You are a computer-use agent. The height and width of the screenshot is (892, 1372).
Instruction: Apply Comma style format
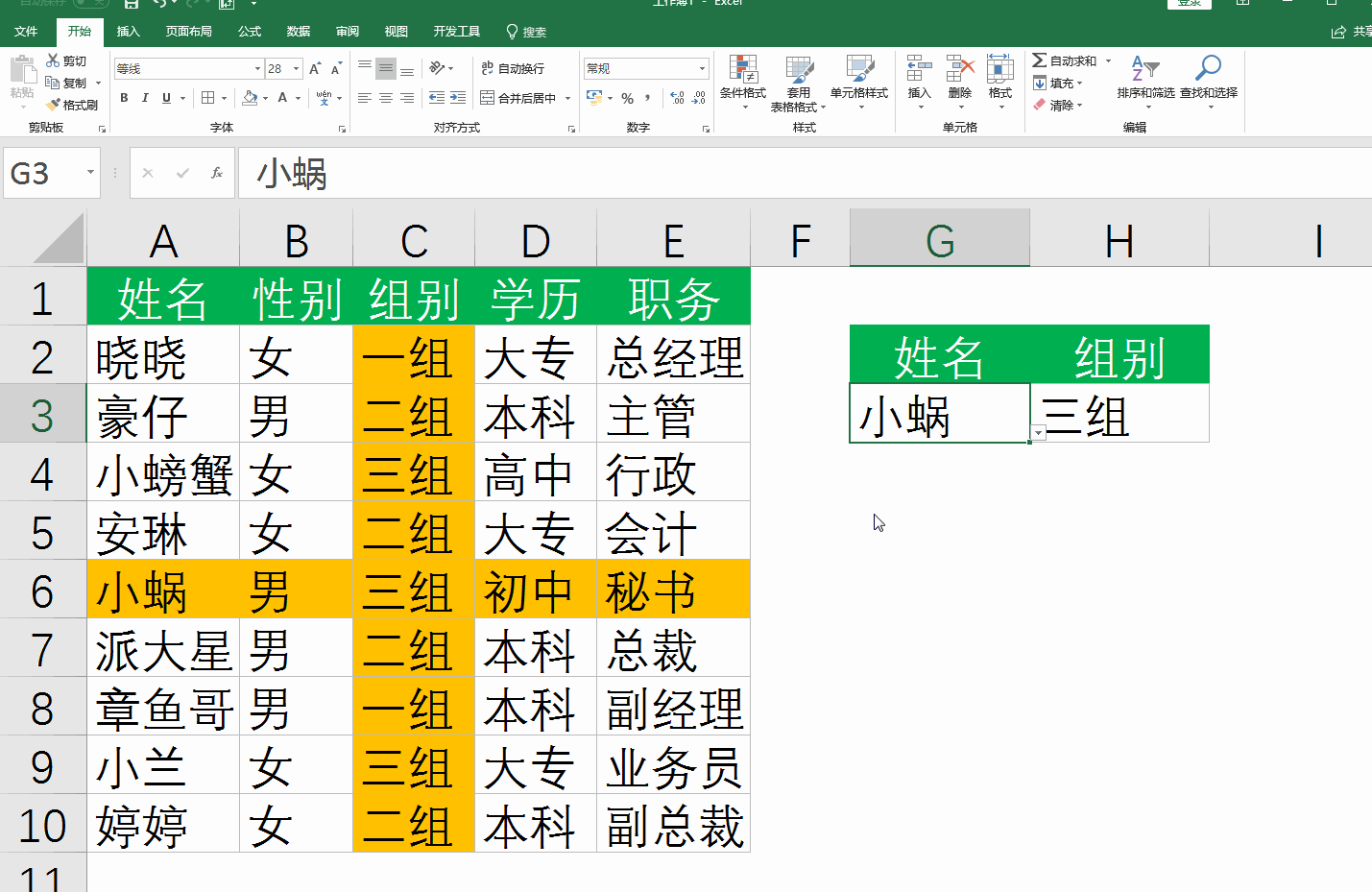(x=648, y=98)
